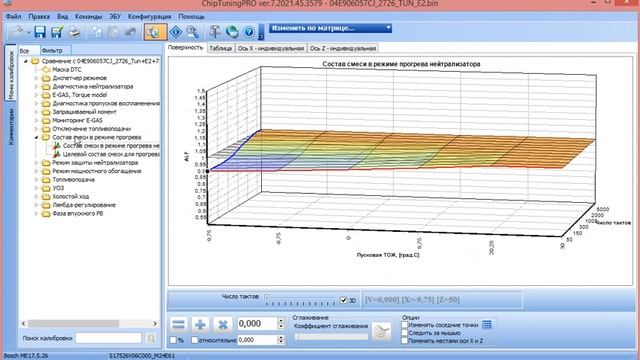640x360 pixels.
Task: Open the Вид menu
Action: (x=62, y=17)
